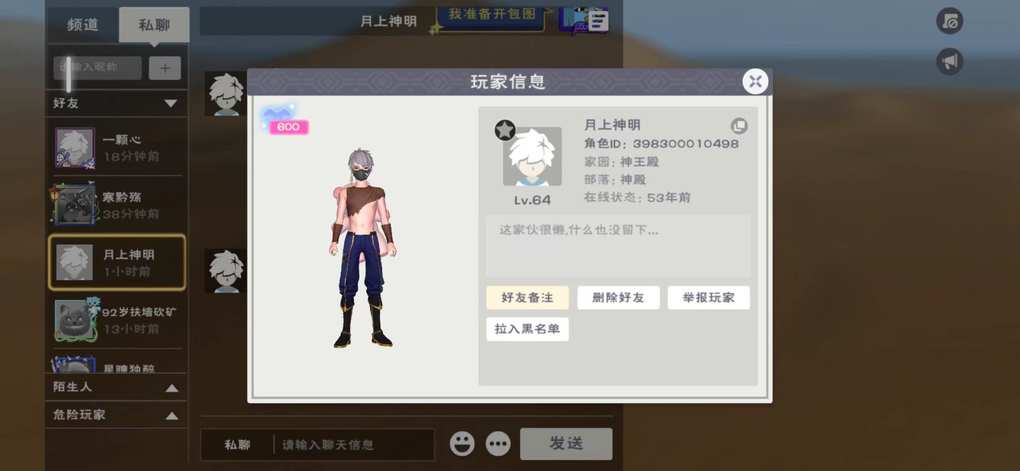1020x471 pixels.
Task: Click the chat message input field
Action: pyautogui.click(x=355, y=445)
